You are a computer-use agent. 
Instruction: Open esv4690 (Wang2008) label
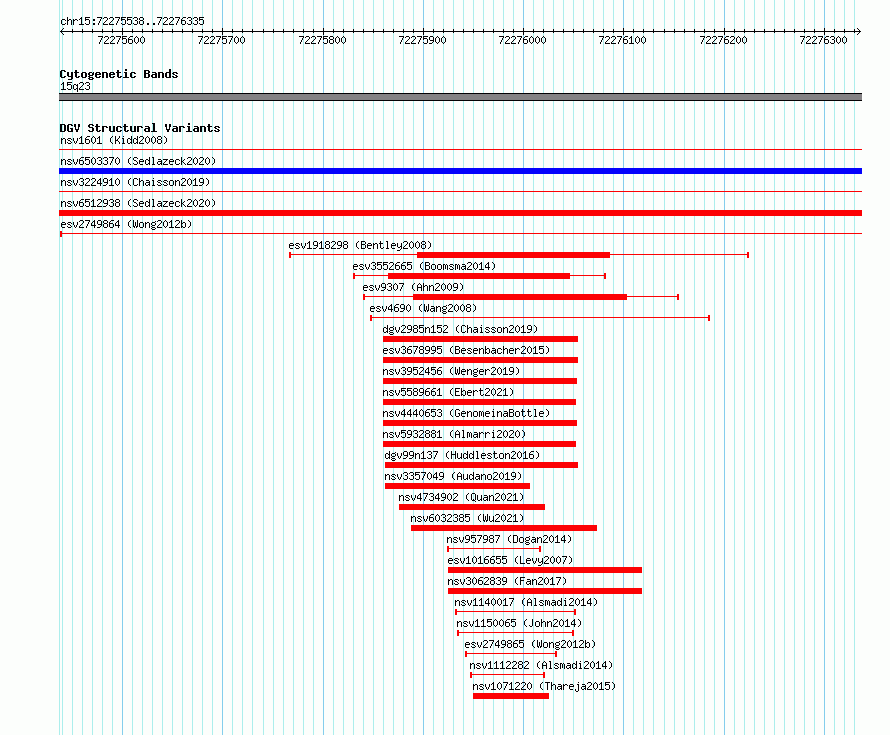(x=423, y=308)
